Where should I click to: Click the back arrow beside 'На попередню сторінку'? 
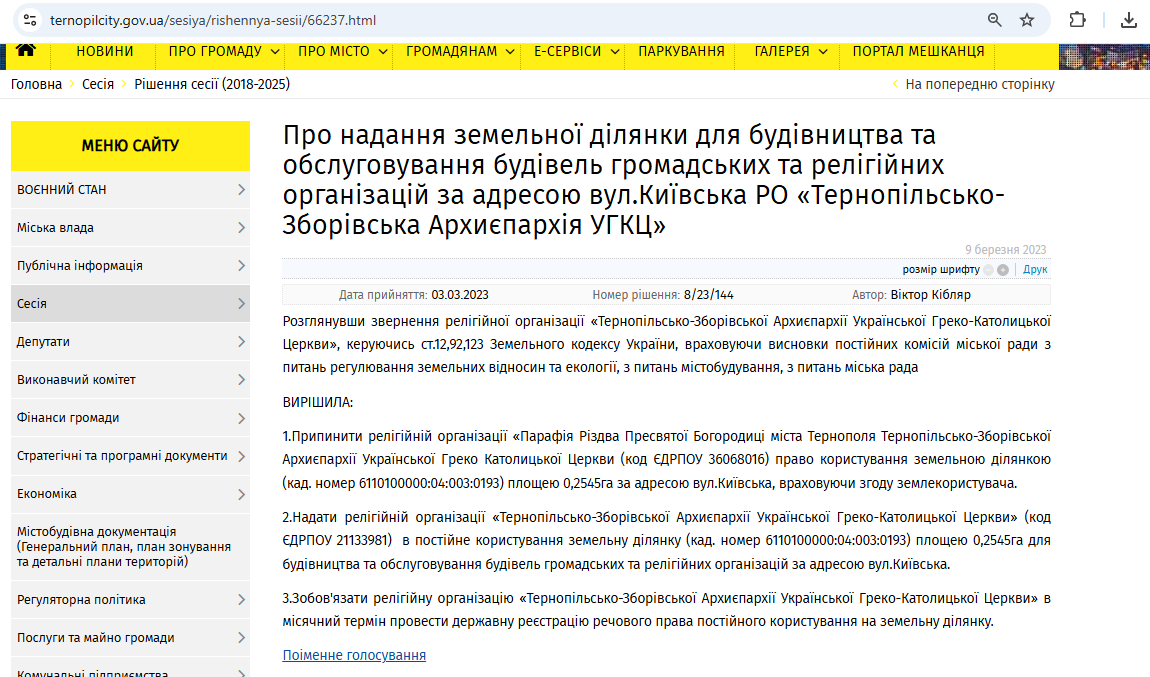[x=895, y=84]
